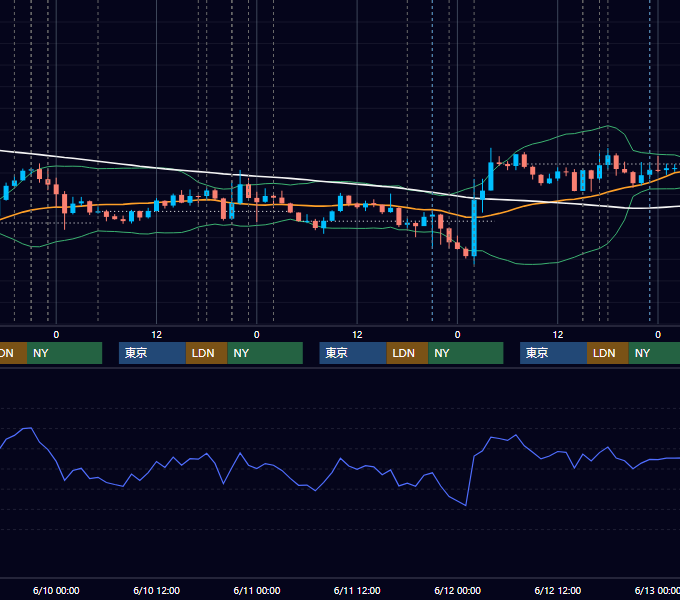Click the 6/11 12:00 date label

point(357,590)
